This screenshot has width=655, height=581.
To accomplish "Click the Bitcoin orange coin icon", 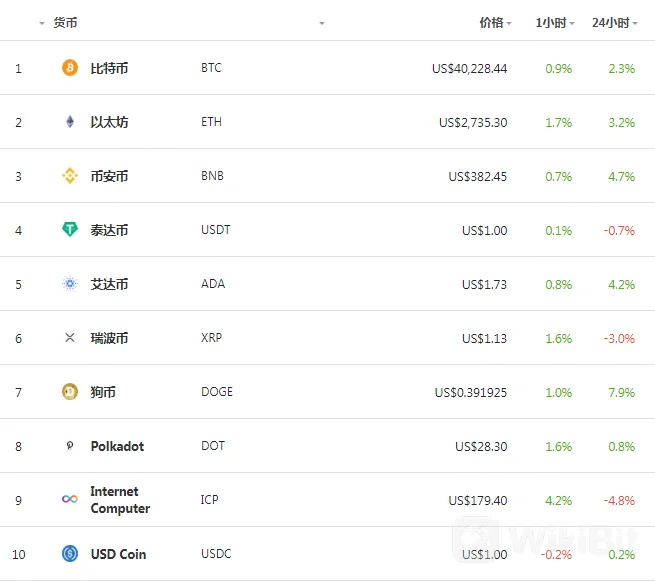I will [70, 68].
